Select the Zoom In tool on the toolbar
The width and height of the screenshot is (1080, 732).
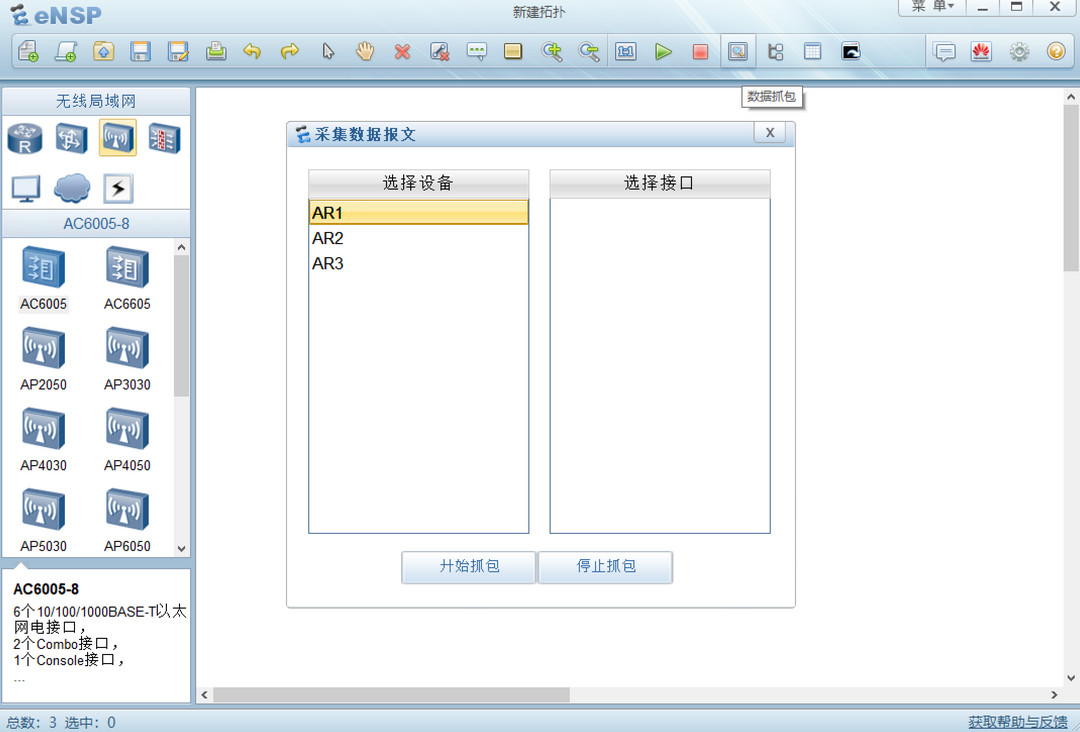coord(552,51)
